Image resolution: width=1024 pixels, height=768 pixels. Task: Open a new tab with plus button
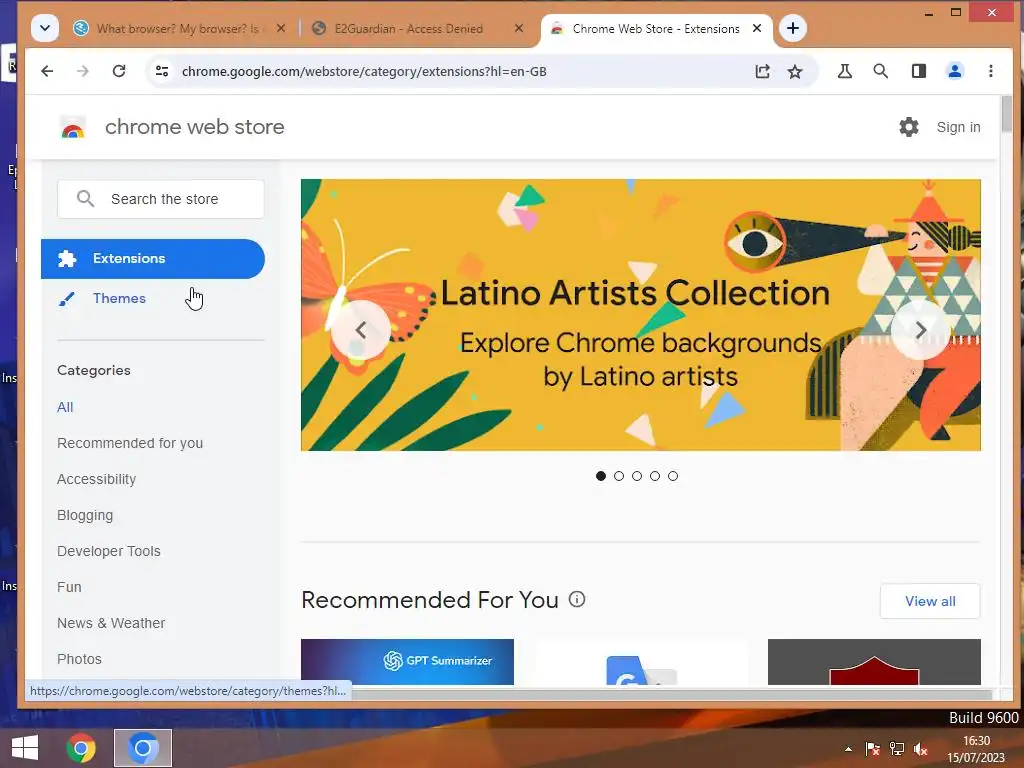[793, 28]
